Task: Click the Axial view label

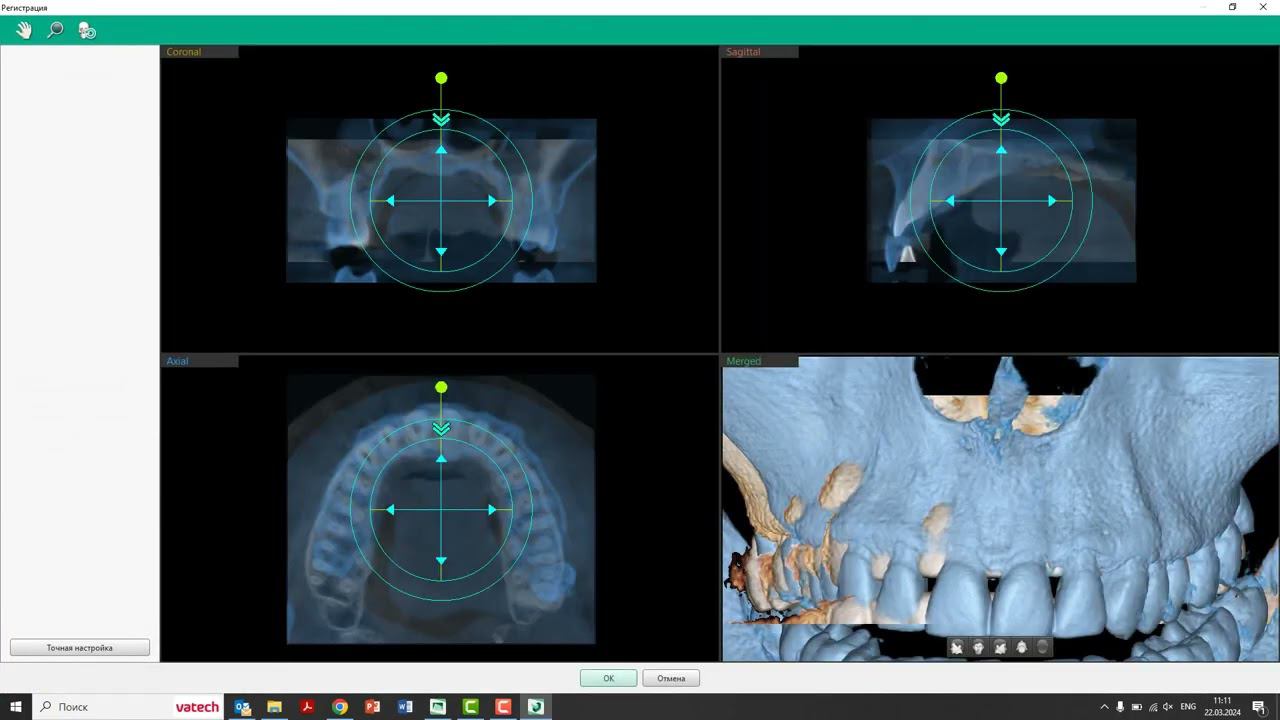Action: point(177,361)
